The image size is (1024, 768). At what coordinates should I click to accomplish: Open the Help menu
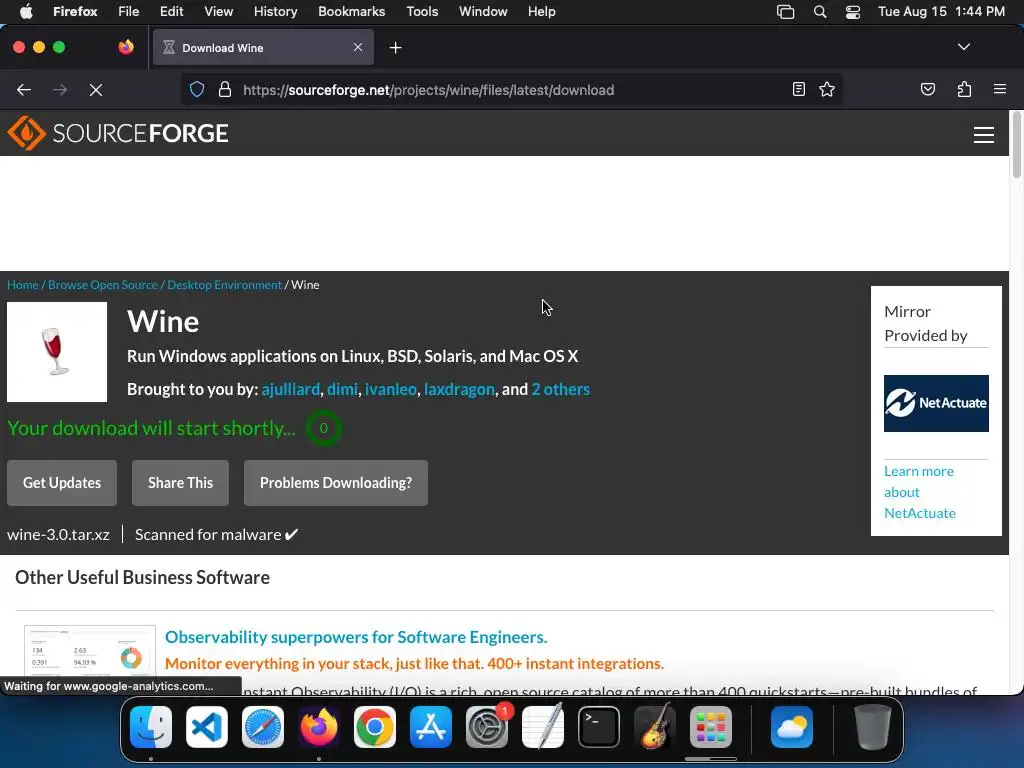tap(541, 11)
